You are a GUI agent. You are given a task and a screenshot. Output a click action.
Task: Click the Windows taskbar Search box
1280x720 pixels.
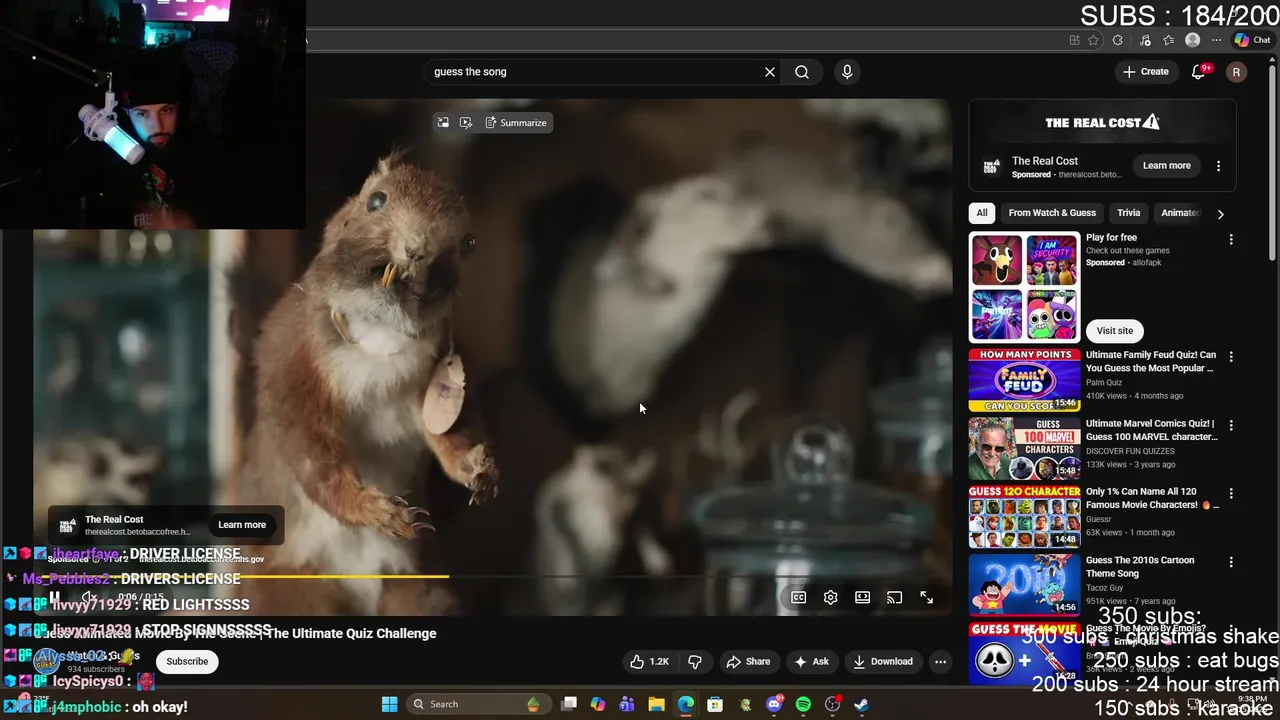coord(477,705)
